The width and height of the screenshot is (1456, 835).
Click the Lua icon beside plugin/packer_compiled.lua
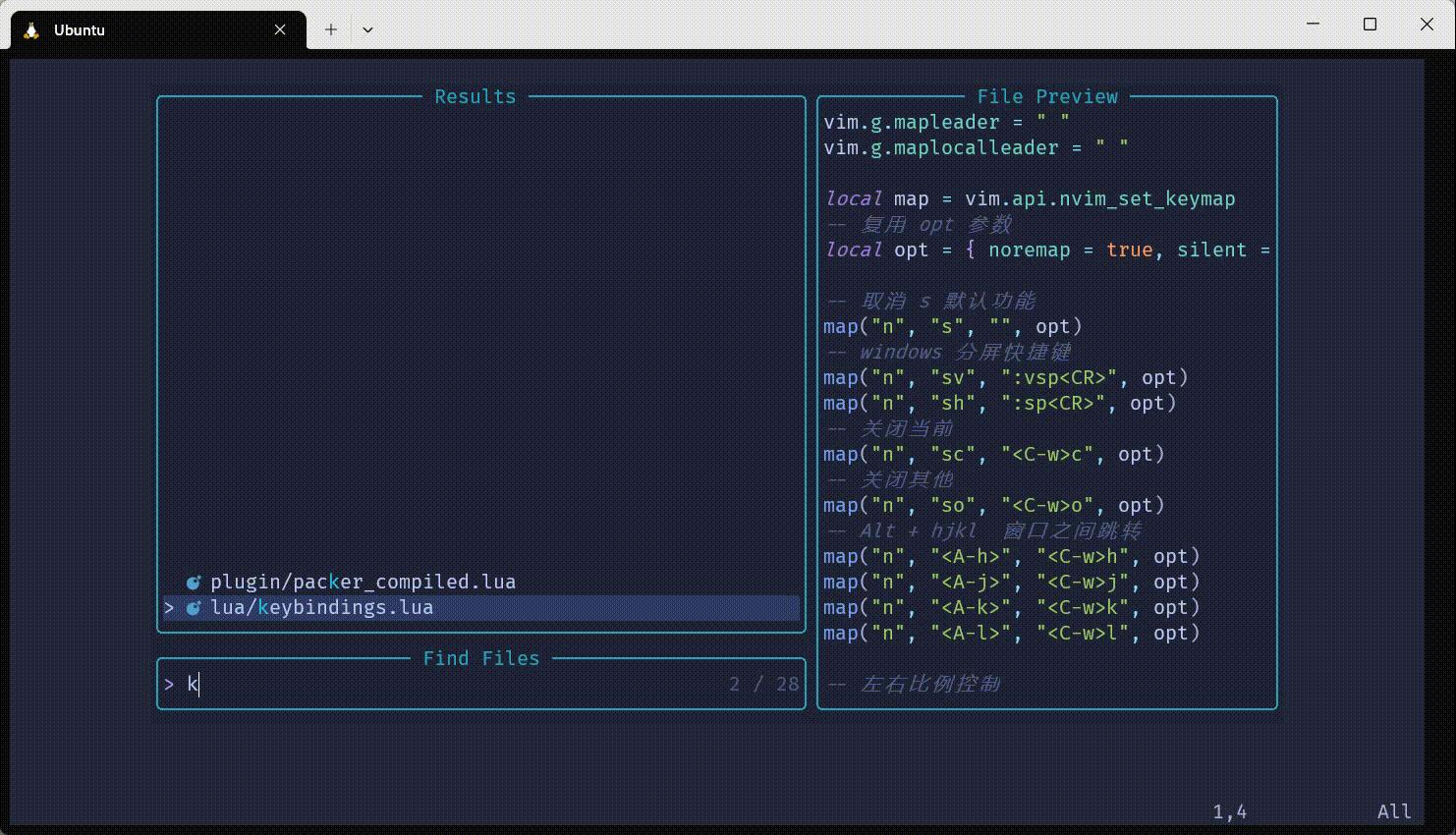[x=193, y=582]
